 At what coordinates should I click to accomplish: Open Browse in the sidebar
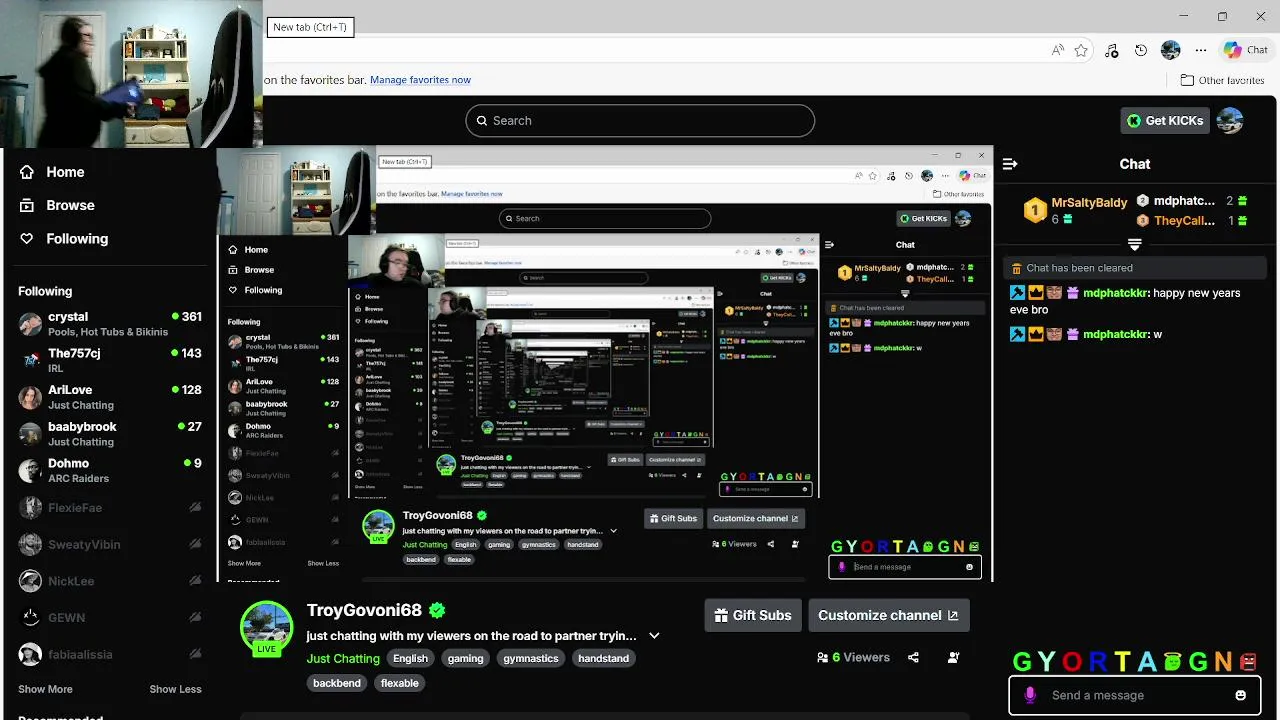pos(57,205)
